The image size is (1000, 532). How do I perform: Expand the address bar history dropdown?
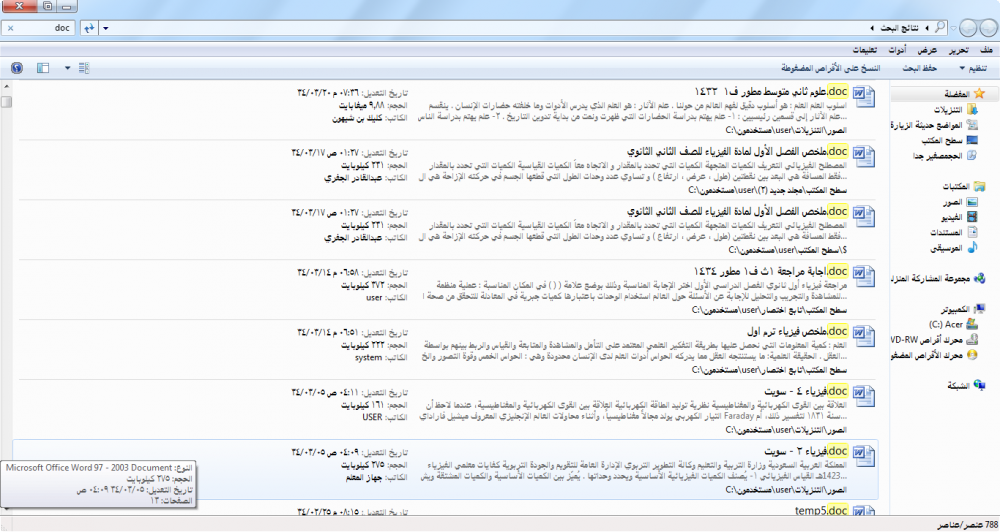click(x=107, y=29)
